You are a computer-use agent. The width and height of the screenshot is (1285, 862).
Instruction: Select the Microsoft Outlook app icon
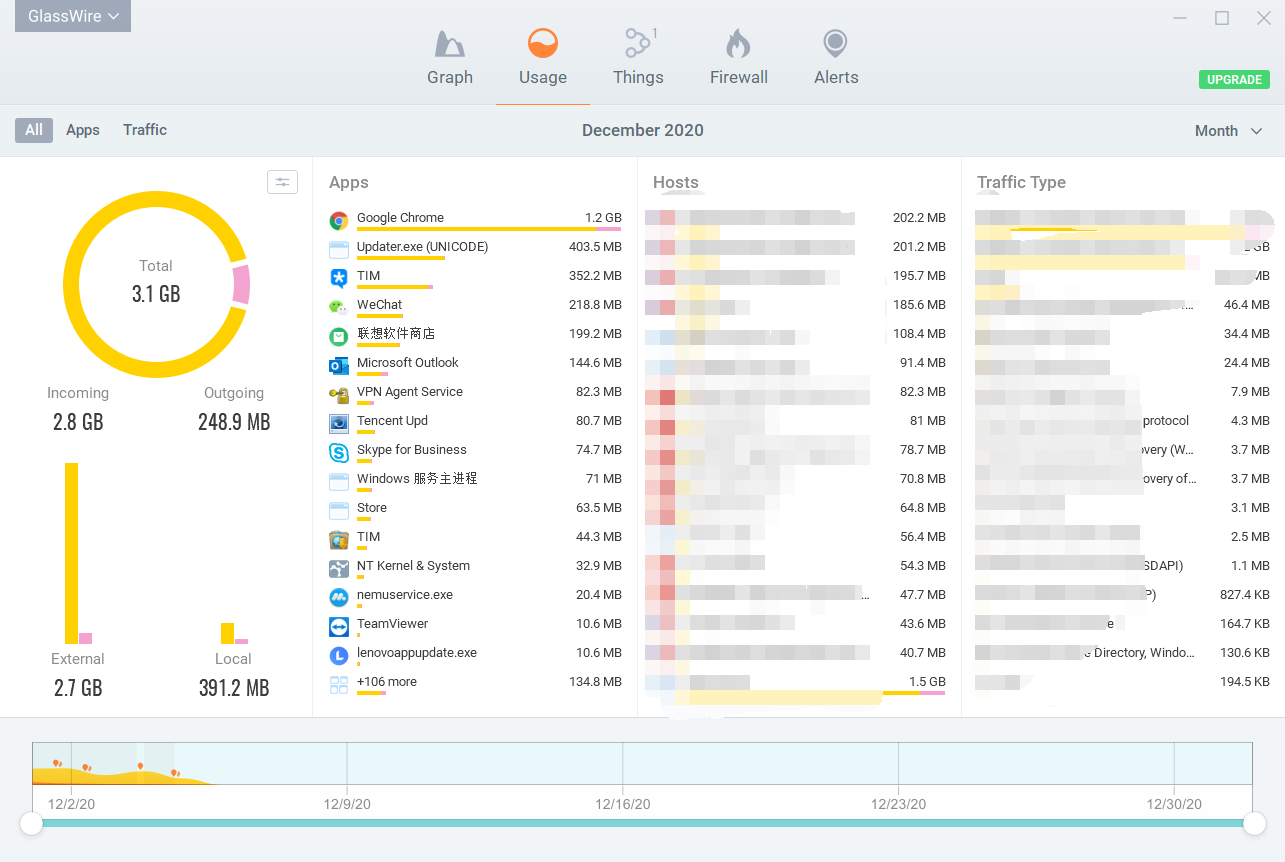click(339, 365)
